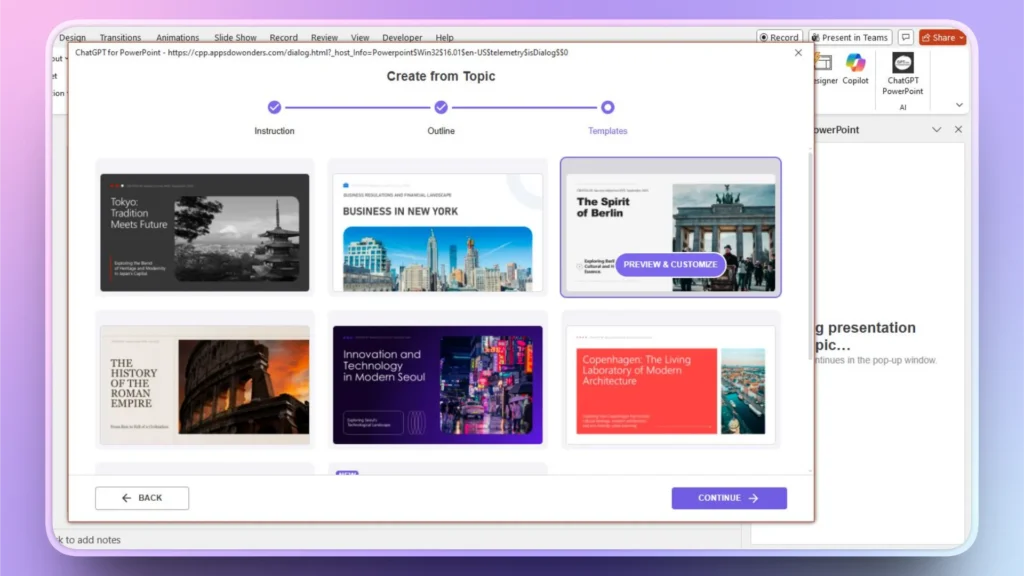Start recording with the Record button

point(782,37)
